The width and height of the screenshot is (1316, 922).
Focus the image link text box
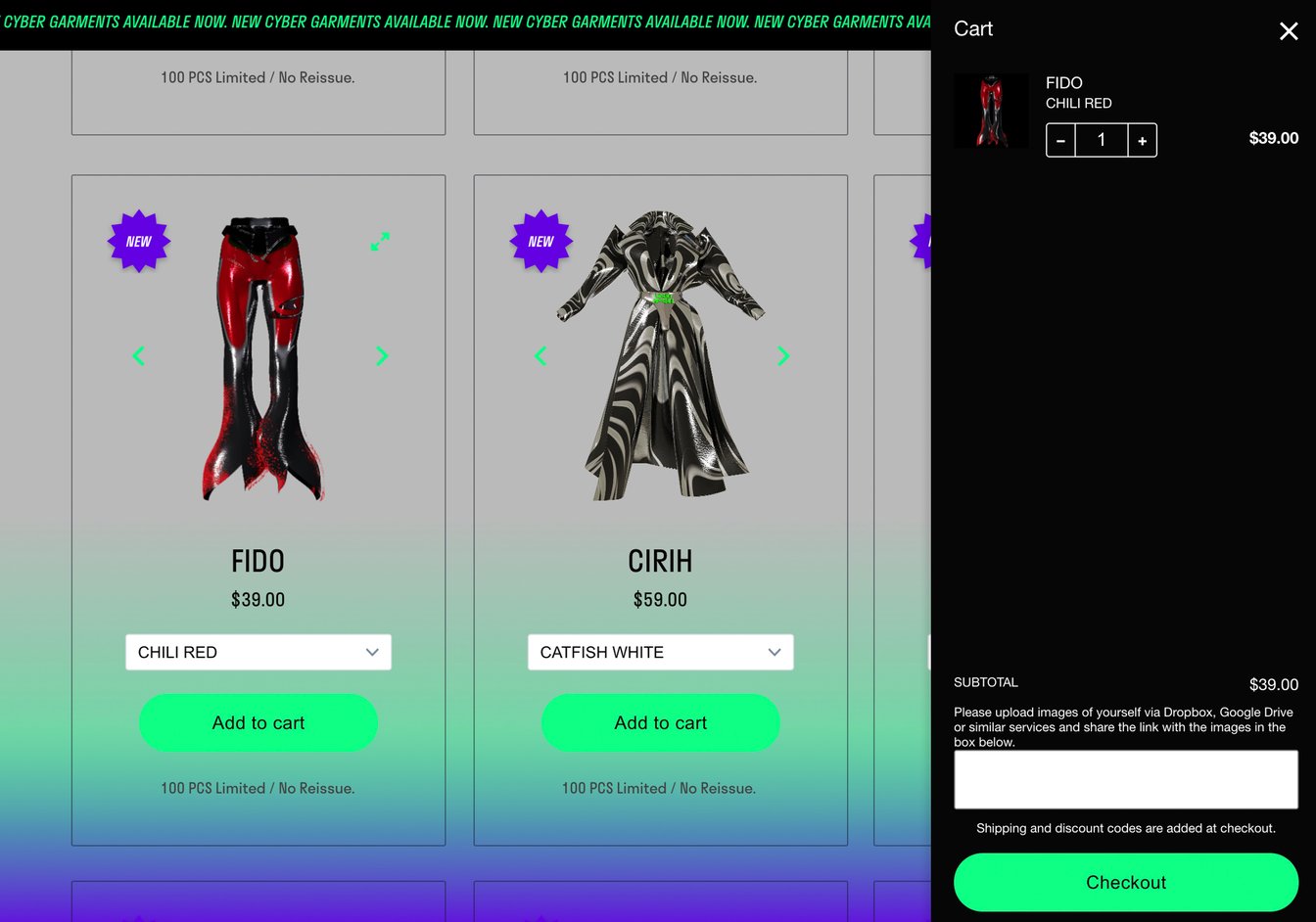click(1126, 780)
